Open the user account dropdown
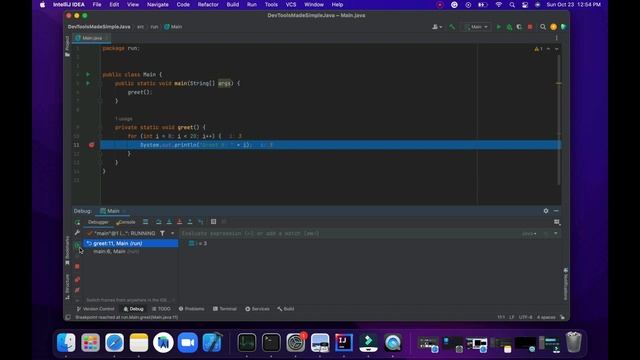This screenshot has width=640, height=360. pos(437,27)
